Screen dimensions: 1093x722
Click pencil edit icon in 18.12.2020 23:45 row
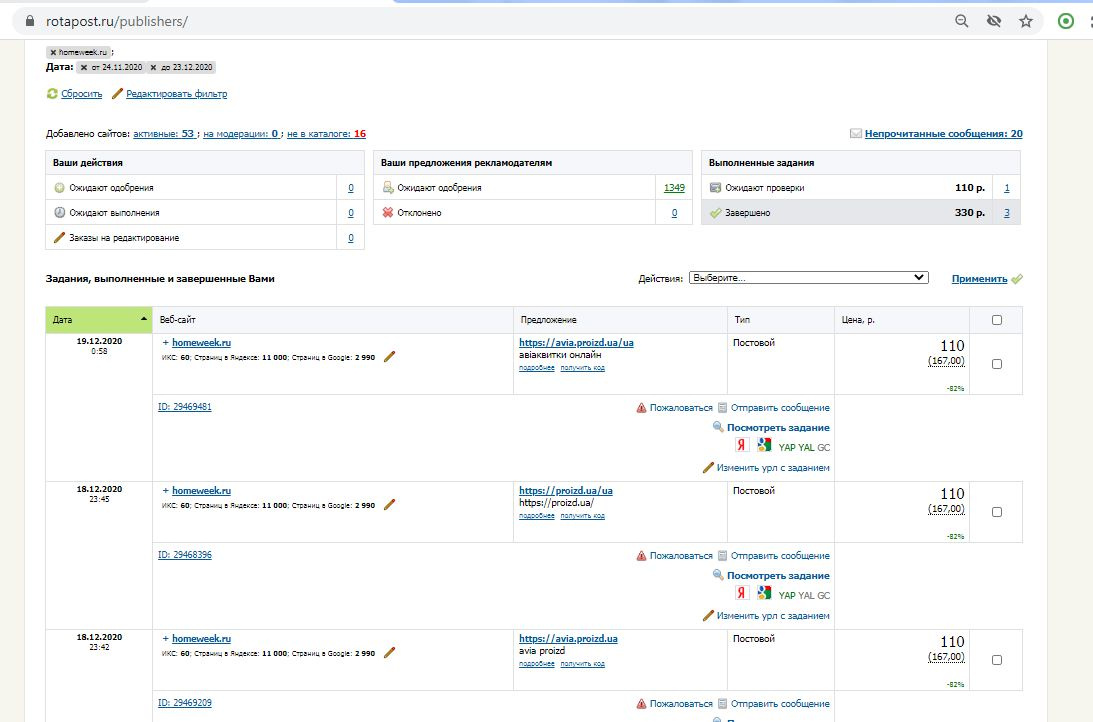(390, 505)
